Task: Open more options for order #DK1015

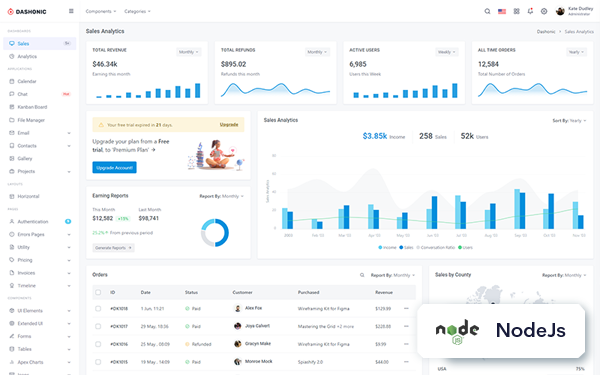Action: (x=406, y=361)
